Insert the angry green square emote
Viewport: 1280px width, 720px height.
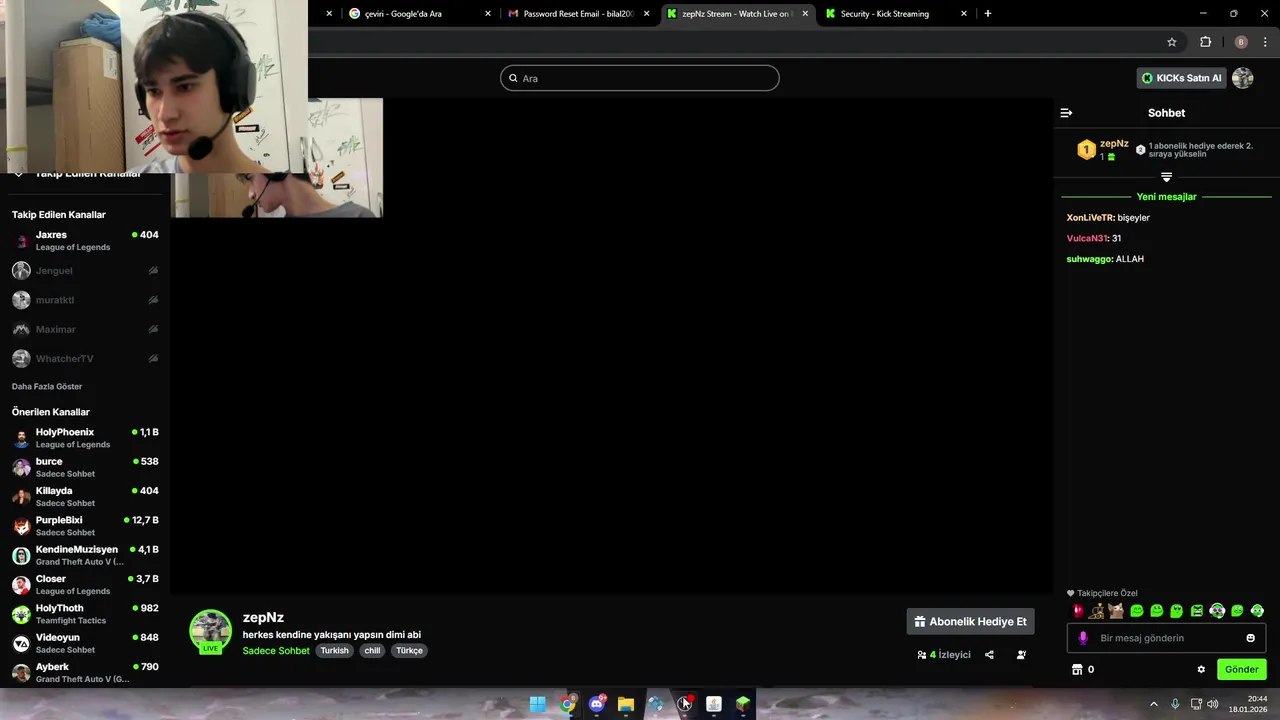tap(1197, 611)
